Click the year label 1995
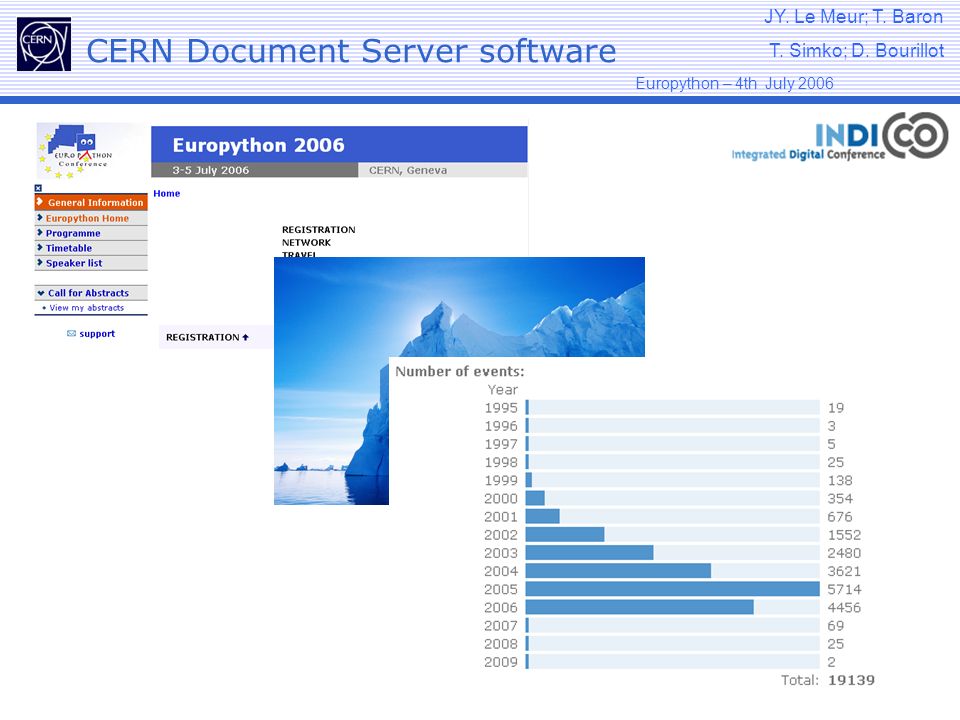 coord(501,408)
